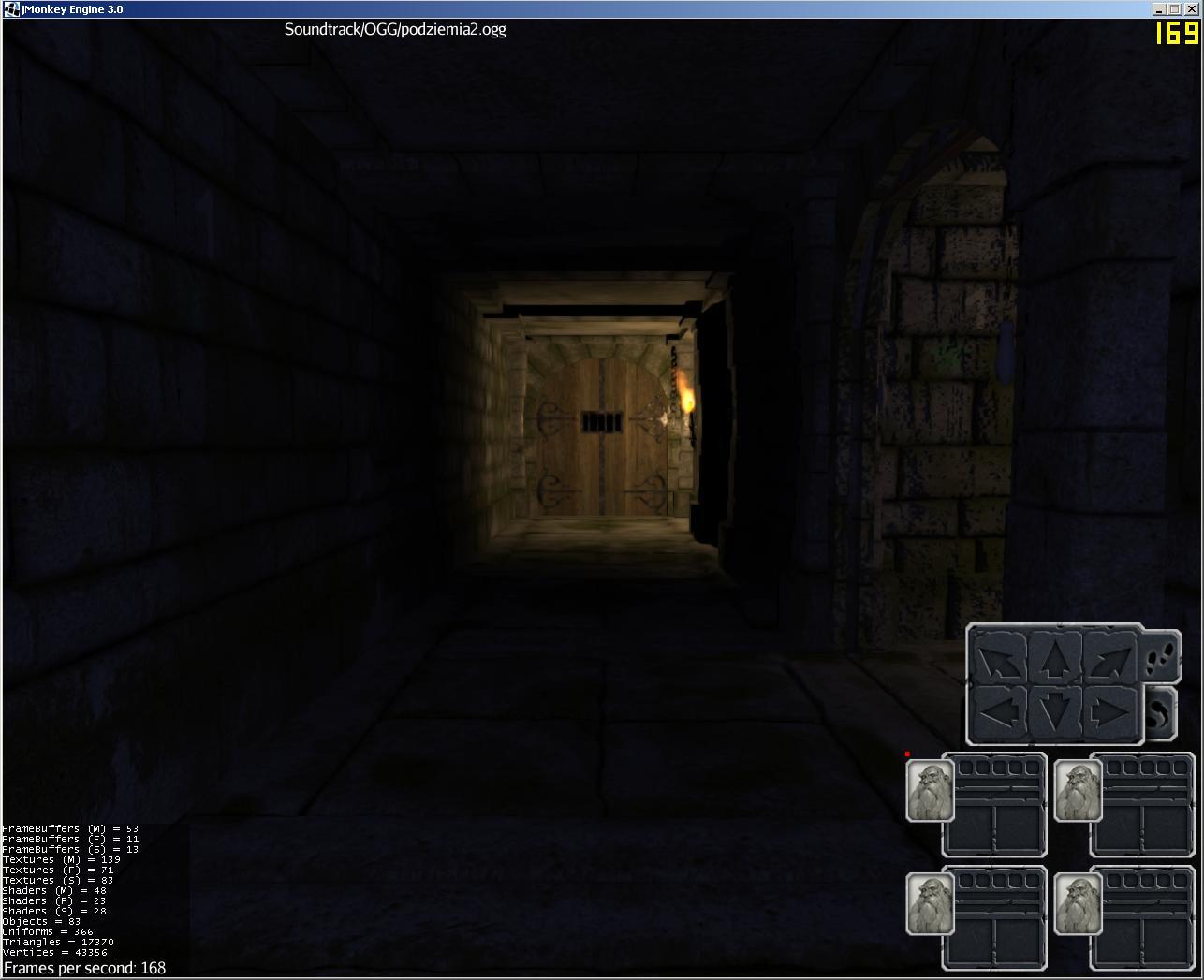This screenshot has height=980, width=1204.
Task: Click the turn-right diagonal arrow movement button
Action: [x=1110, y=659]
